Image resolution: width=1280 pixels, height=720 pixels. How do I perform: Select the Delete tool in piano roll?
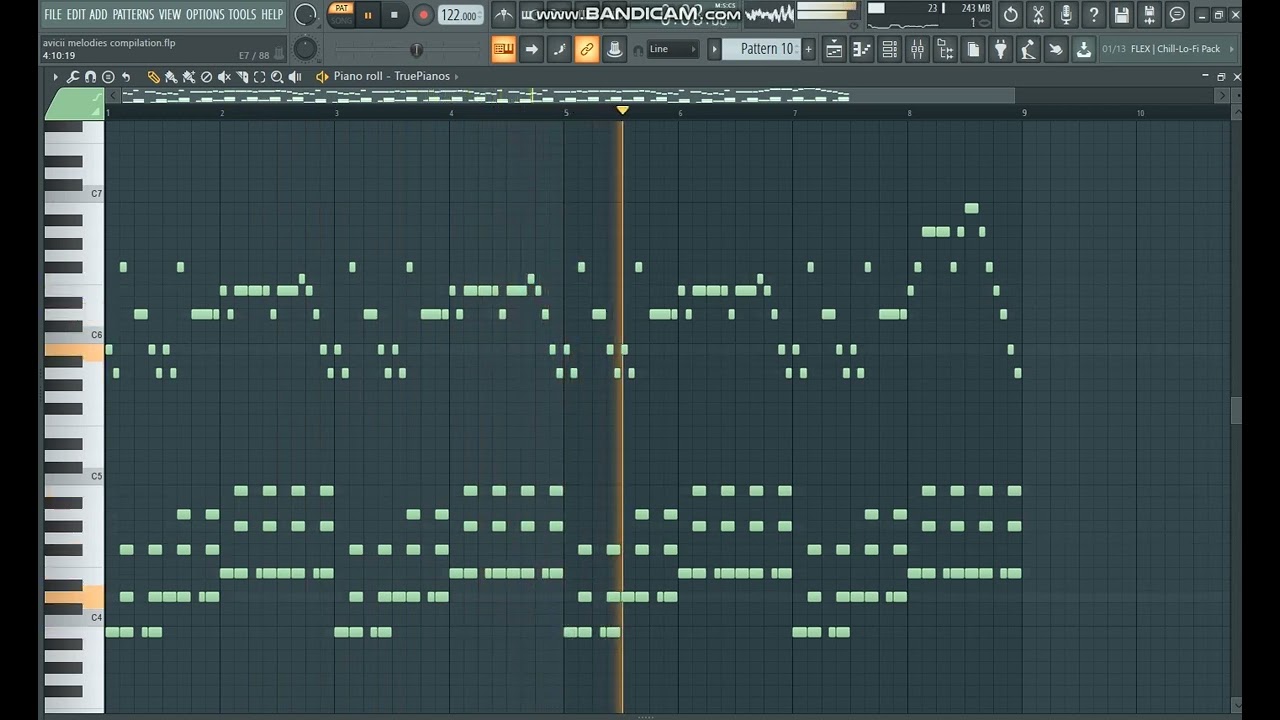(x=206, y=77)
